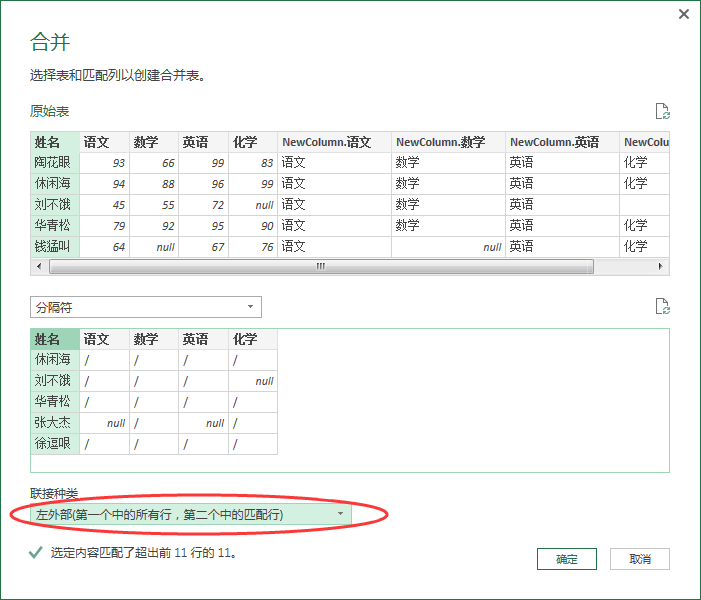Click 徐逗哏 name cell in bottom table
Screen dimensions: 701x600
tap(55, 444)
